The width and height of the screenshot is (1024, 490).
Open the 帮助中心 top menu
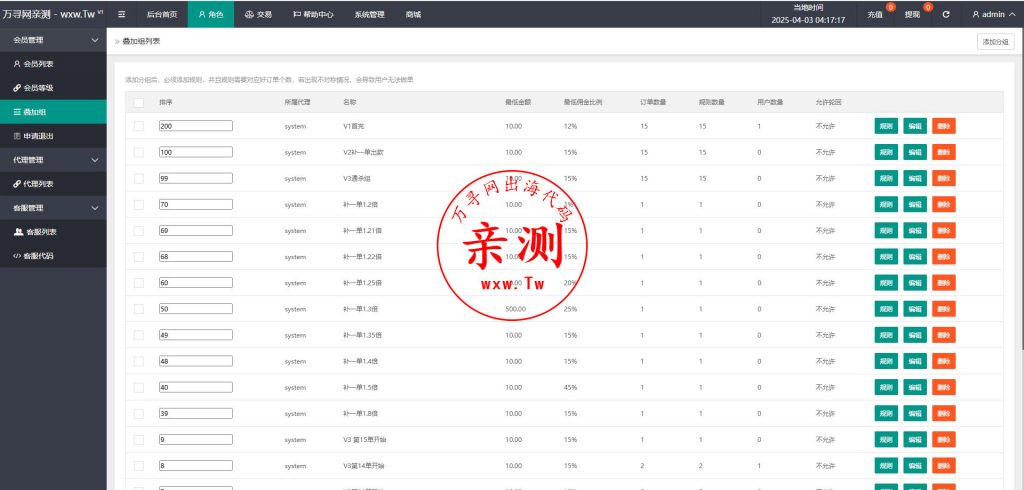pos(313,14)
